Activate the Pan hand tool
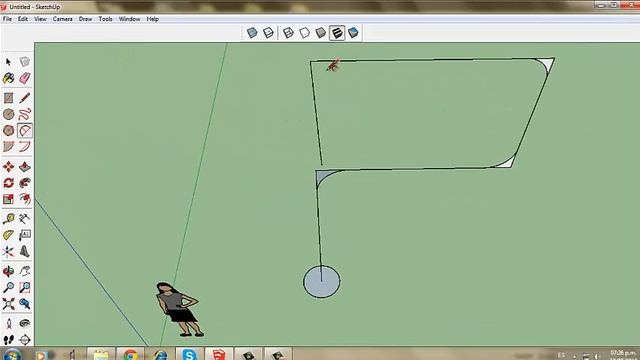This screenshot has width=640, height=360. [x=24, y=271]
